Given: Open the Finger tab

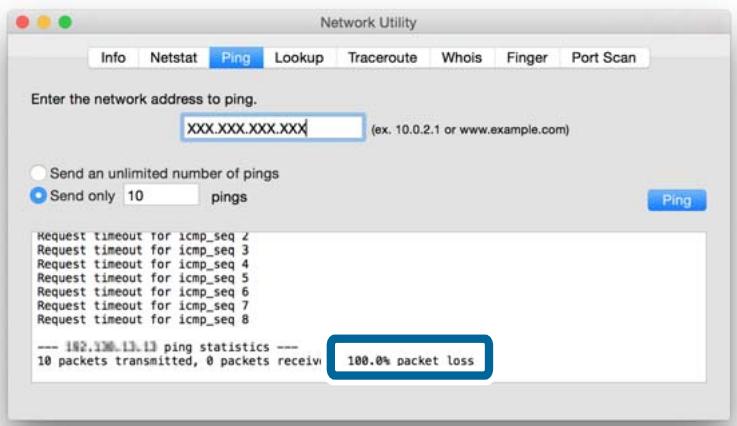Looking at the screenshot, I should [527, 58].
